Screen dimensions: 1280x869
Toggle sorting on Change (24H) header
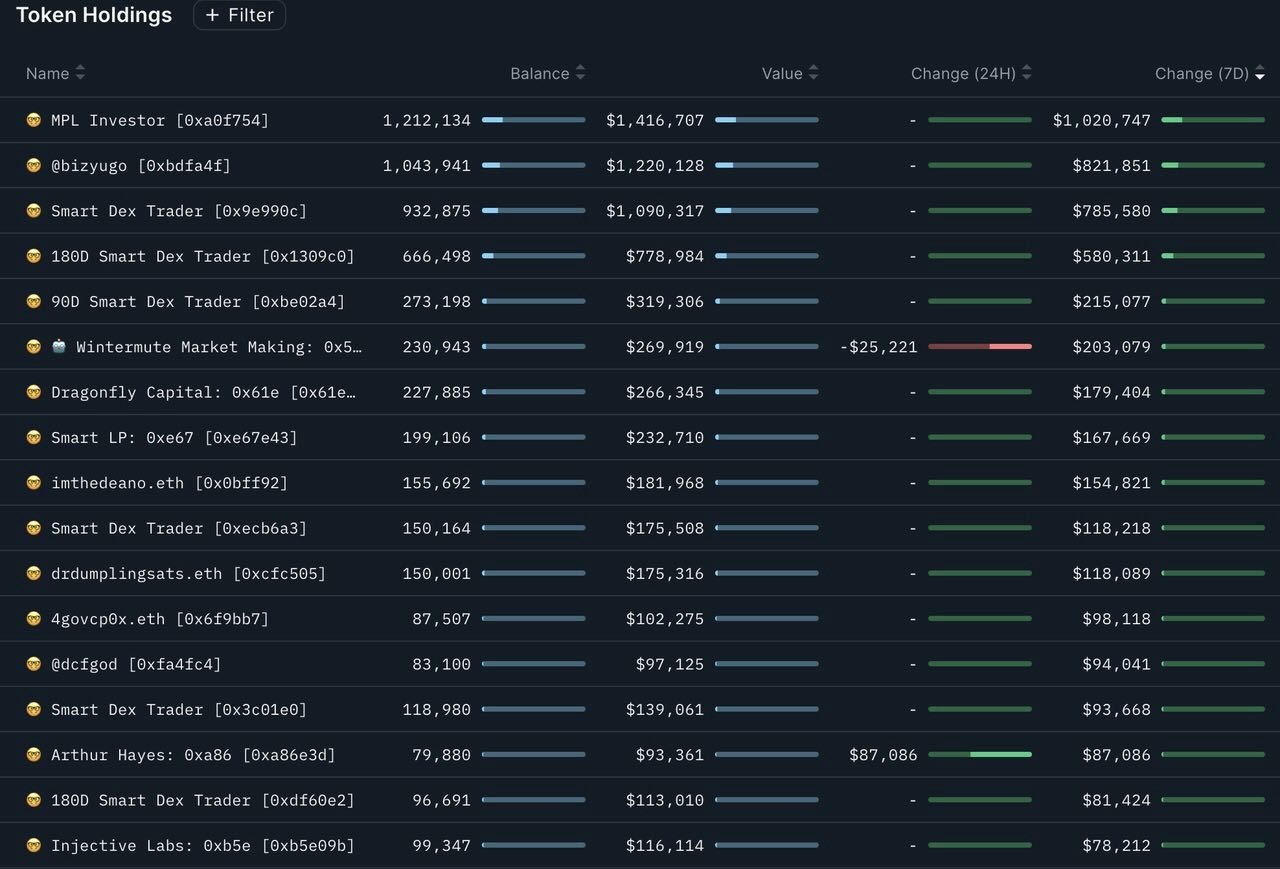[1026, 73]
